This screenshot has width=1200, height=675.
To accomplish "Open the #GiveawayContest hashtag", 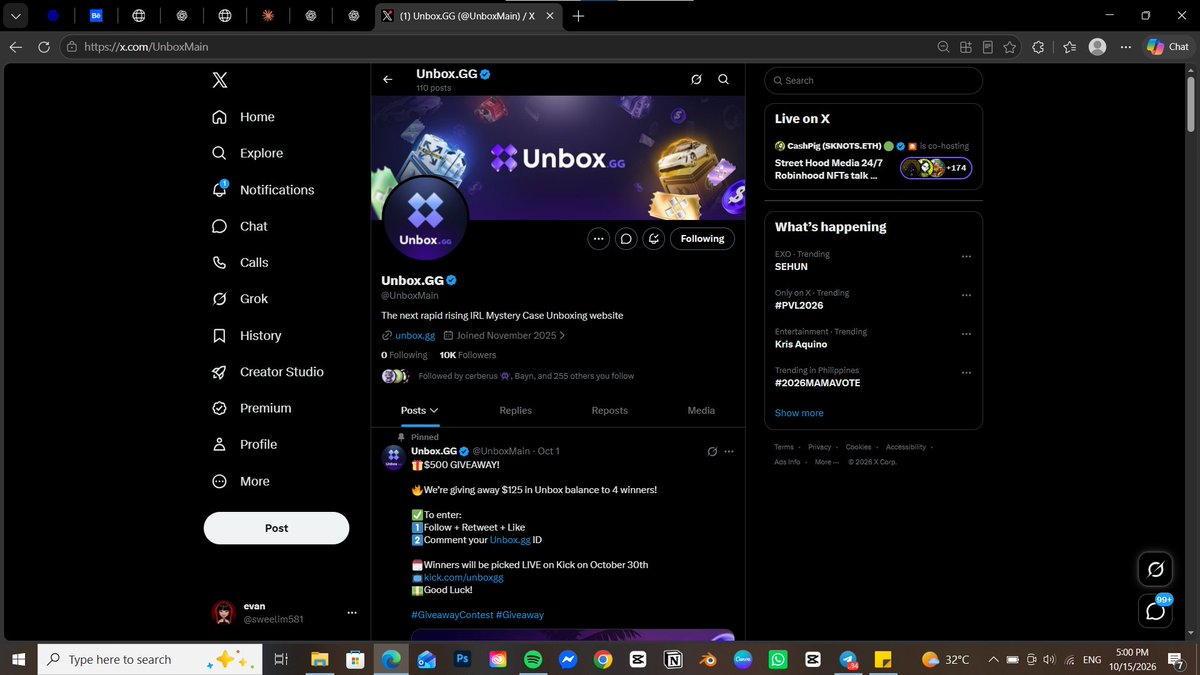I will [451, 615].
